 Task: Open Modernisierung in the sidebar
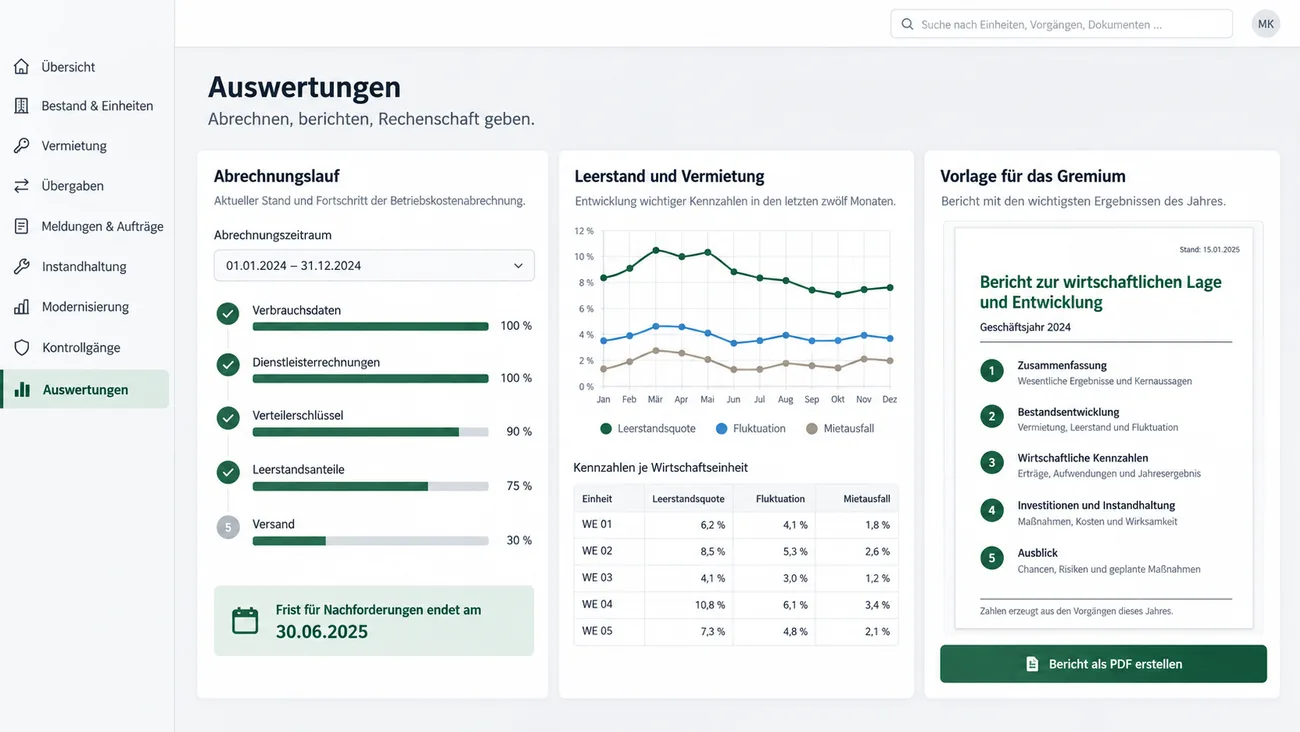[85, 307]
